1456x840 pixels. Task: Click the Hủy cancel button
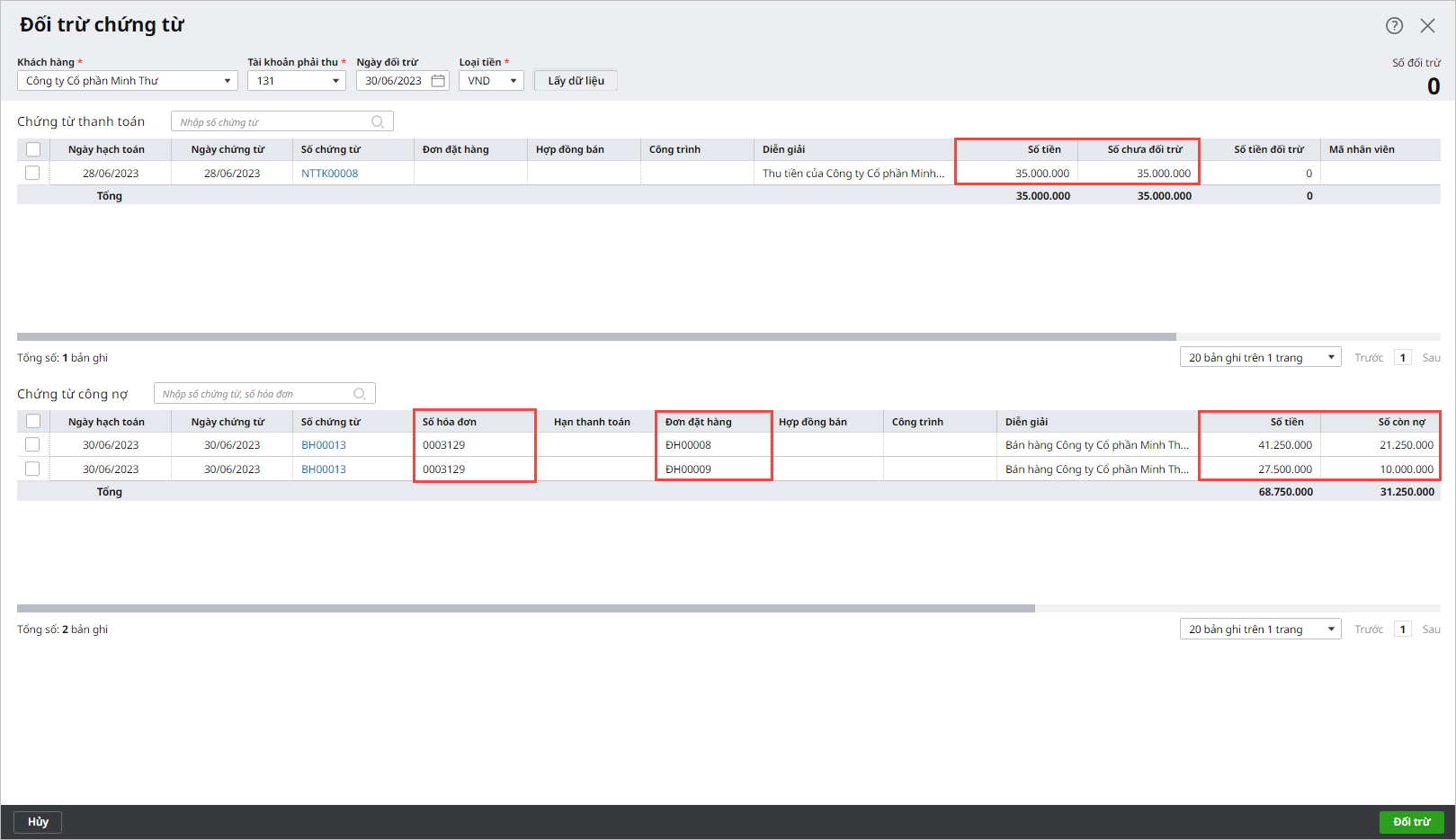(x=38, y=822)
